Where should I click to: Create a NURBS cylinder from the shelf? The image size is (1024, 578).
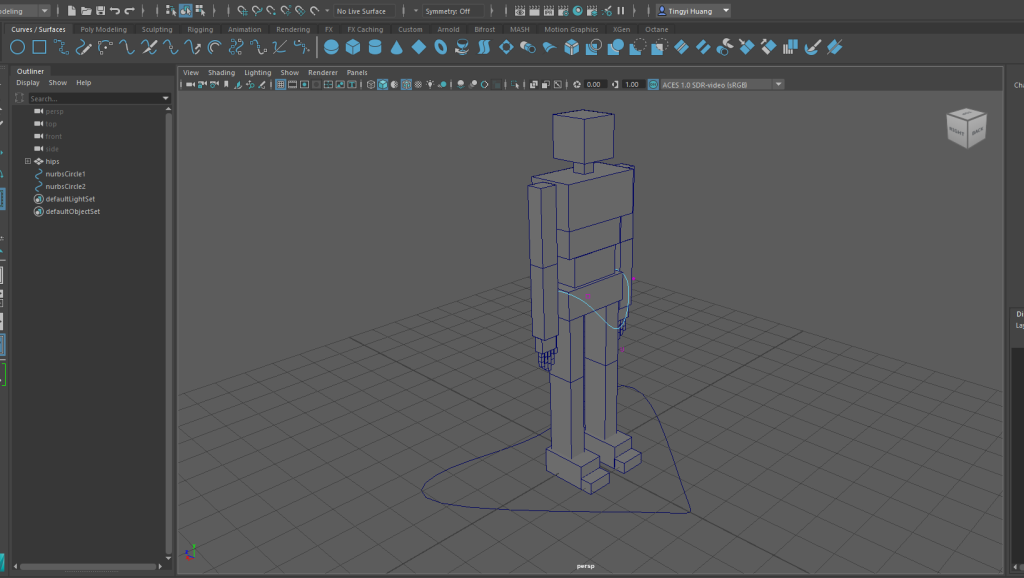coord(375,47)
